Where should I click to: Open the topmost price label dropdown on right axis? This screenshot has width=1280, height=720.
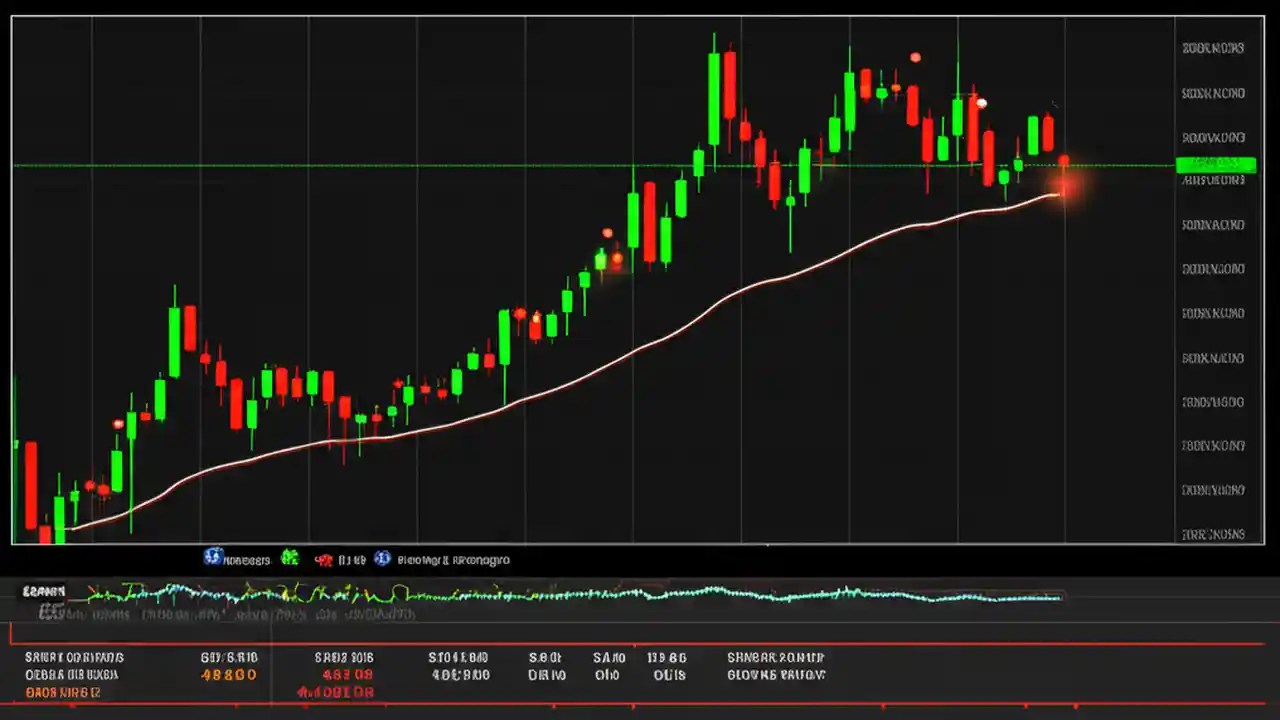(x=1212, y=48)
